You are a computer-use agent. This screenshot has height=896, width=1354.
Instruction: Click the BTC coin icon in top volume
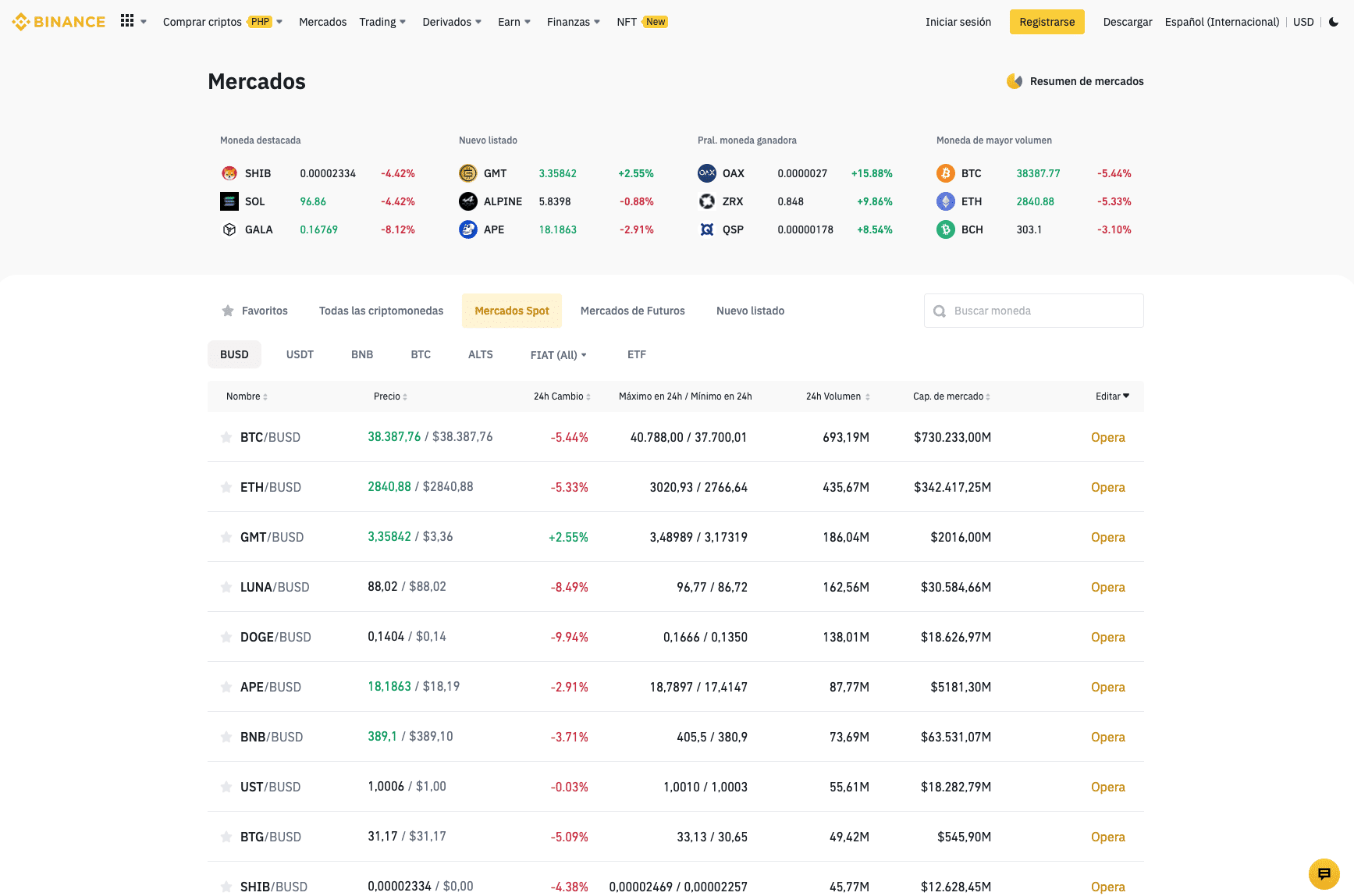946,173
